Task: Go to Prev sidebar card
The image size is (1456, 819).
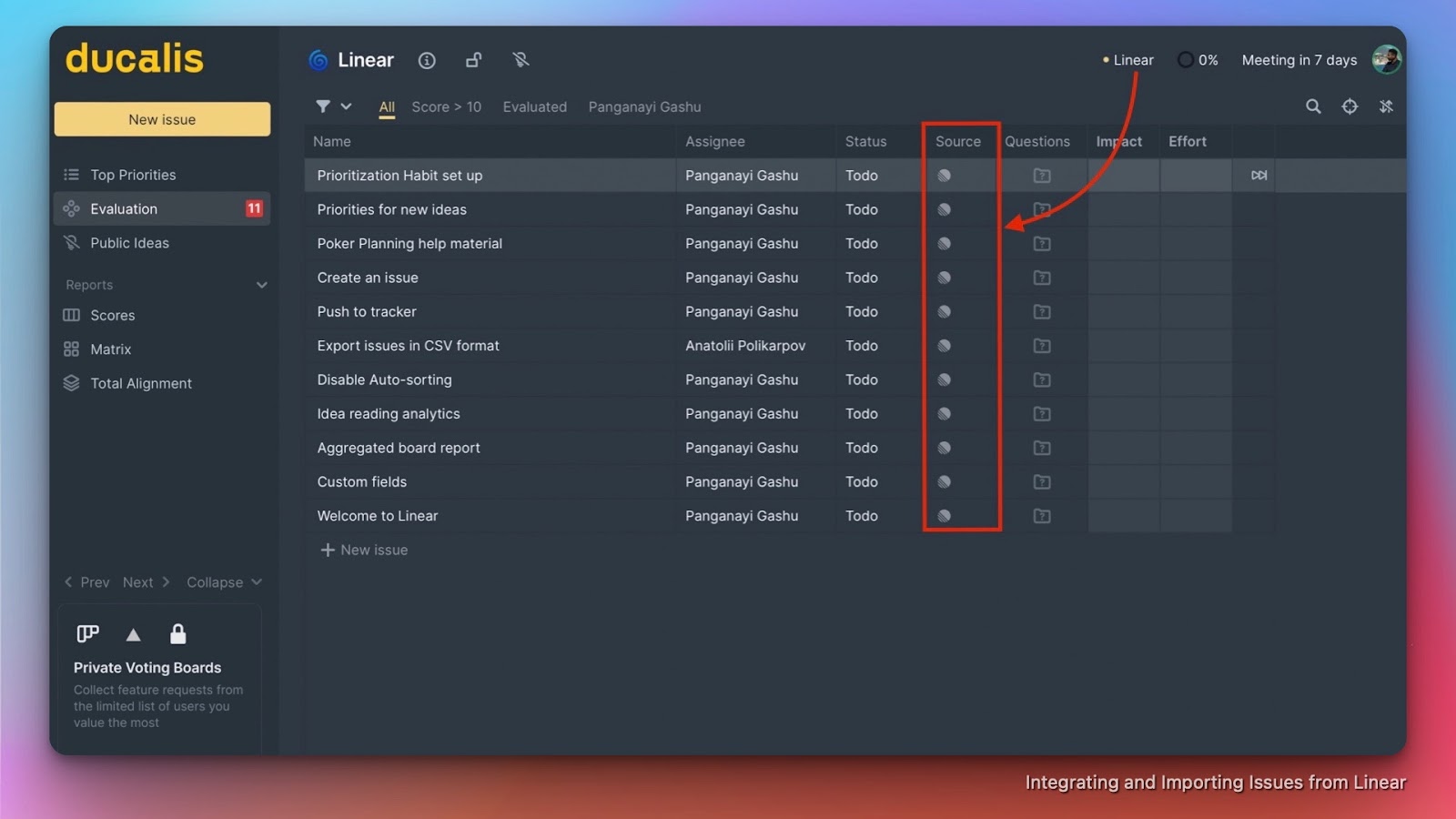Action: point(86,582)
